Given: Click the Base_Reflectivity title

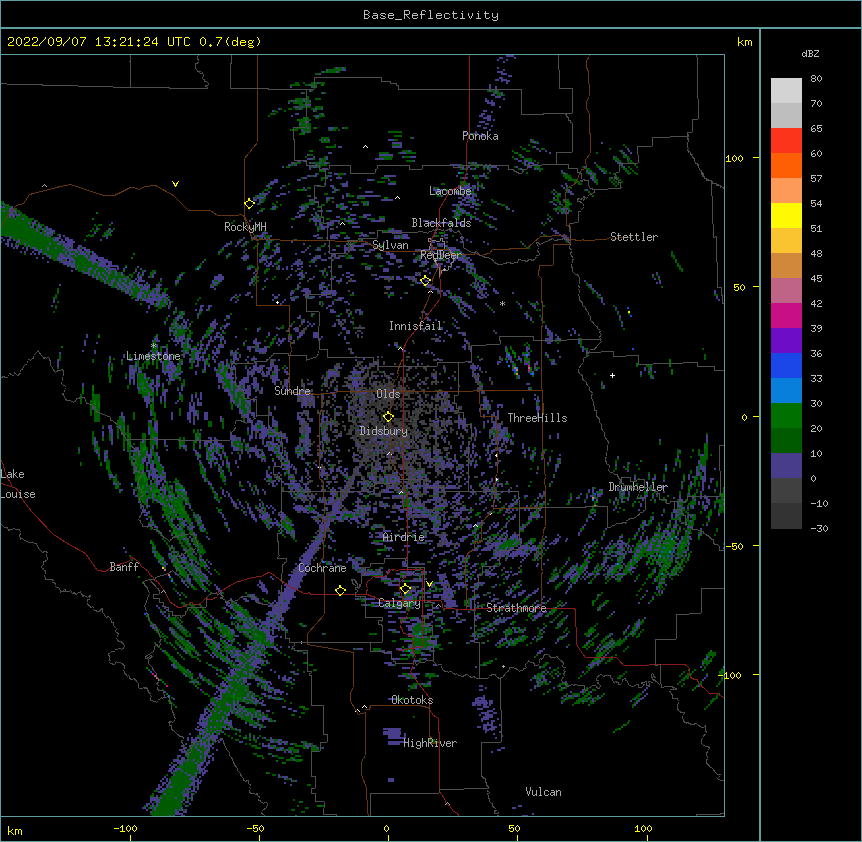Looking at the screenshot, I should [x=431, y=15].
